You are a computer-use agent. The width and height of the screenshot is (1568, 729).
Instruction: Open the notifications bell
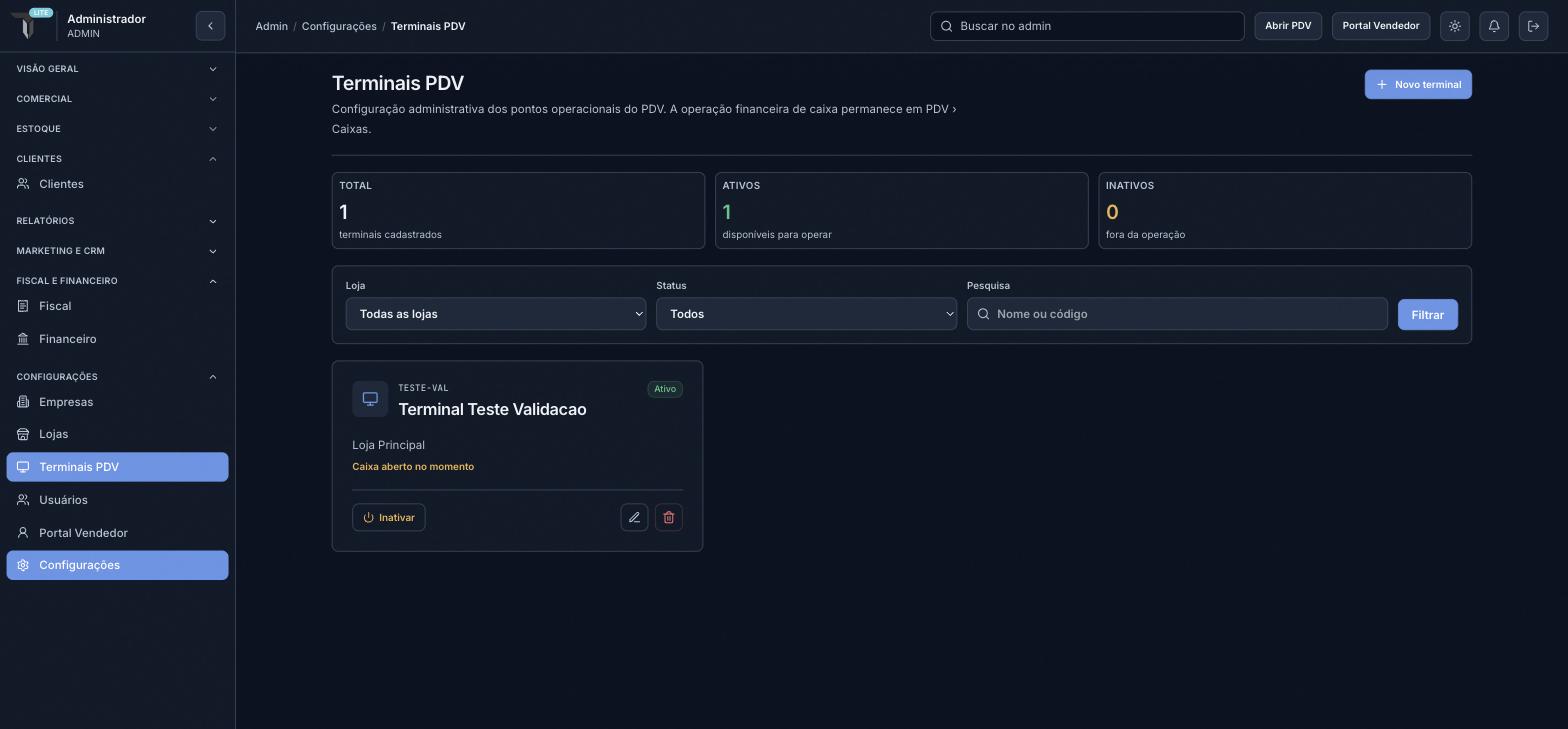click(1494, 26)
